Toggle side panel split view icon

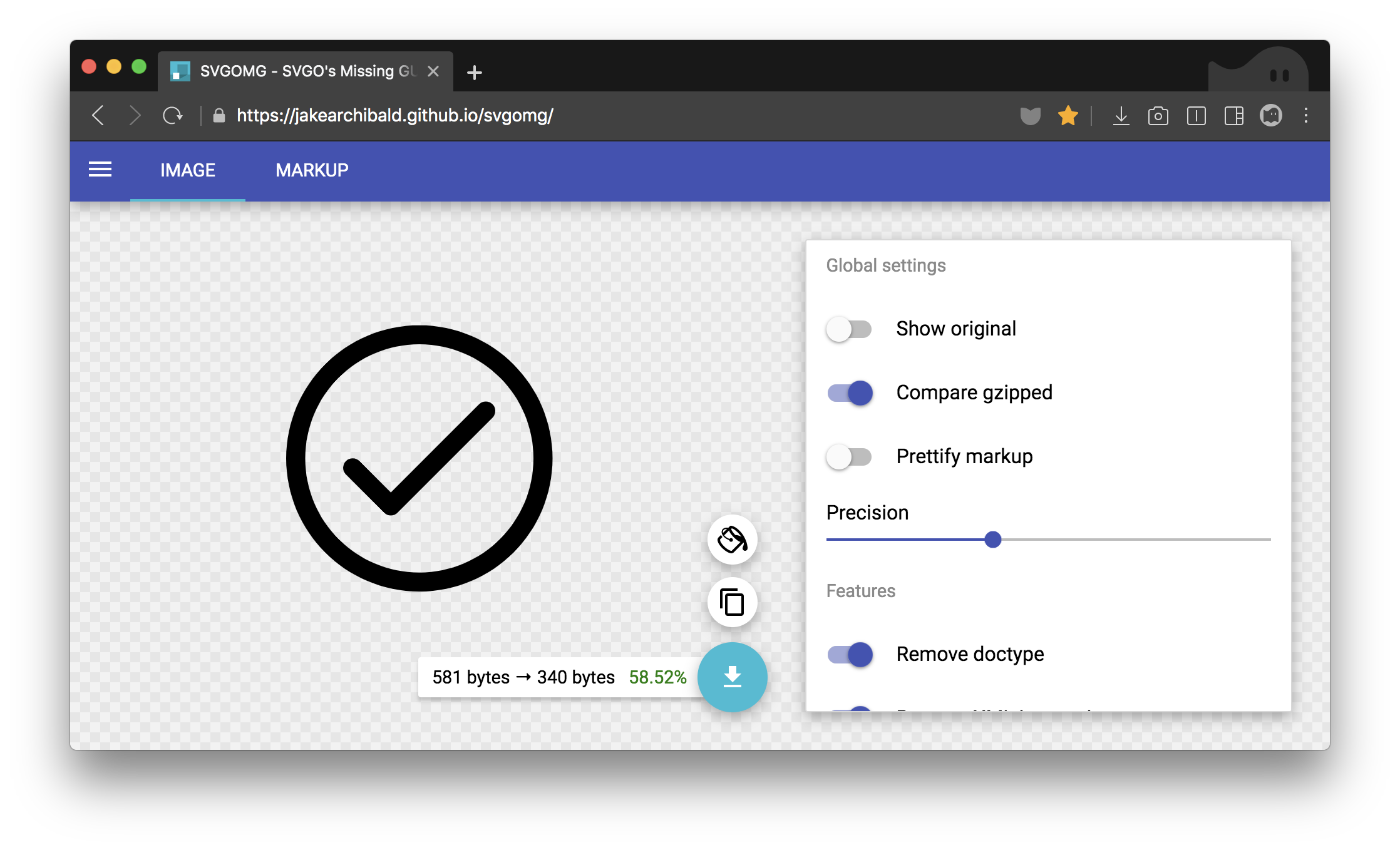(x=1233, y=116)
